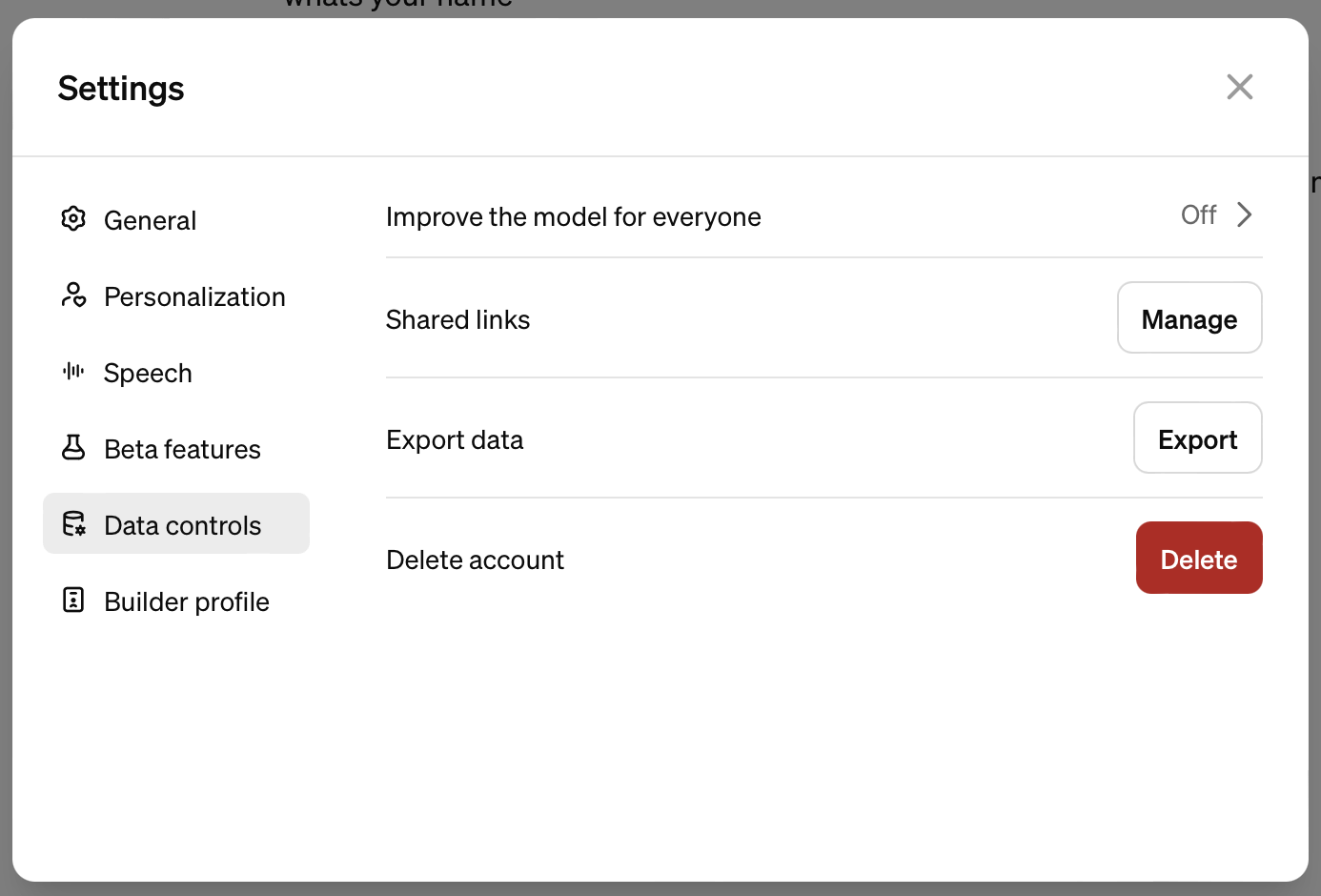The width and height of the screenshot is (1321, 896).
Task: Click the Settings dialog title
Action: 121,89
